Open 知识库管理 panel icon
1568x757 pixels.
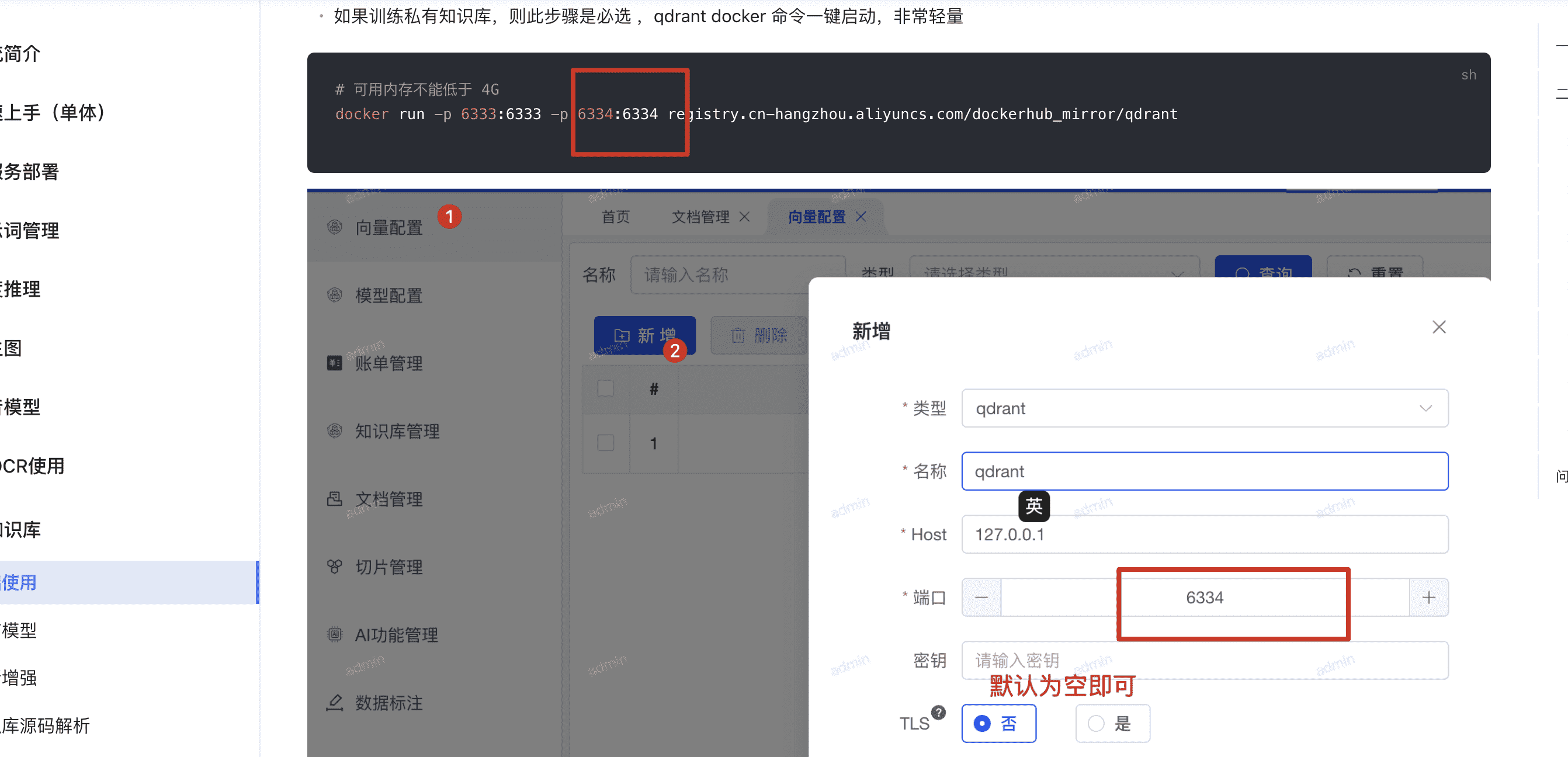335,431
